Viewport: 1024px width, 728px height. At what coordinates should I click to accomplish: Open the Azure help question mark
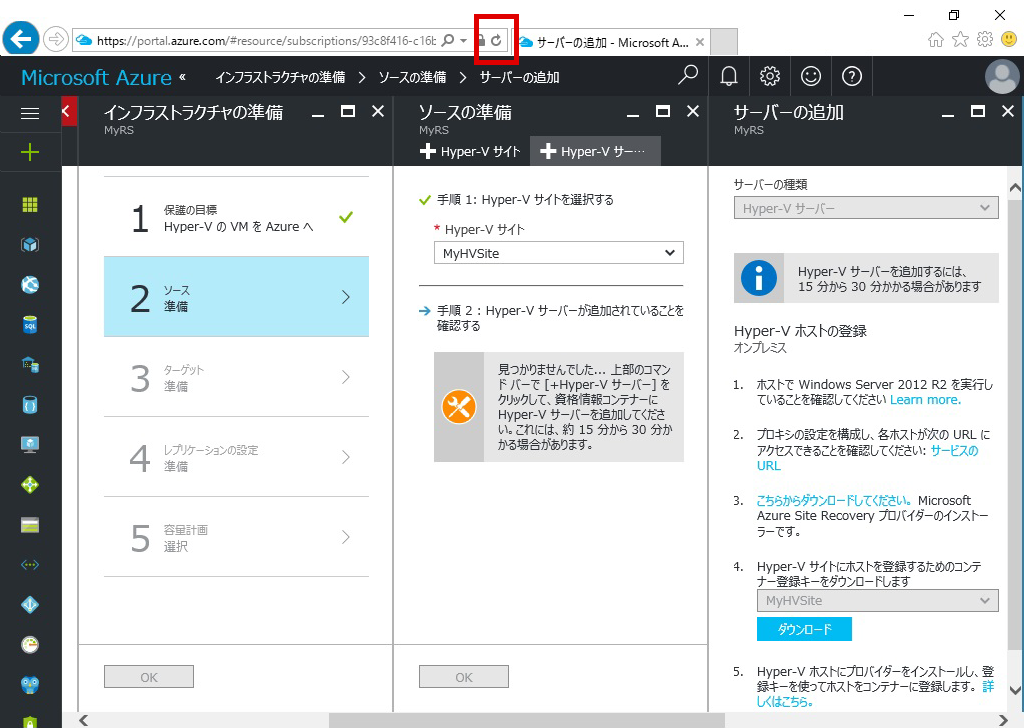pyautogui.click(x=852, y=76)
